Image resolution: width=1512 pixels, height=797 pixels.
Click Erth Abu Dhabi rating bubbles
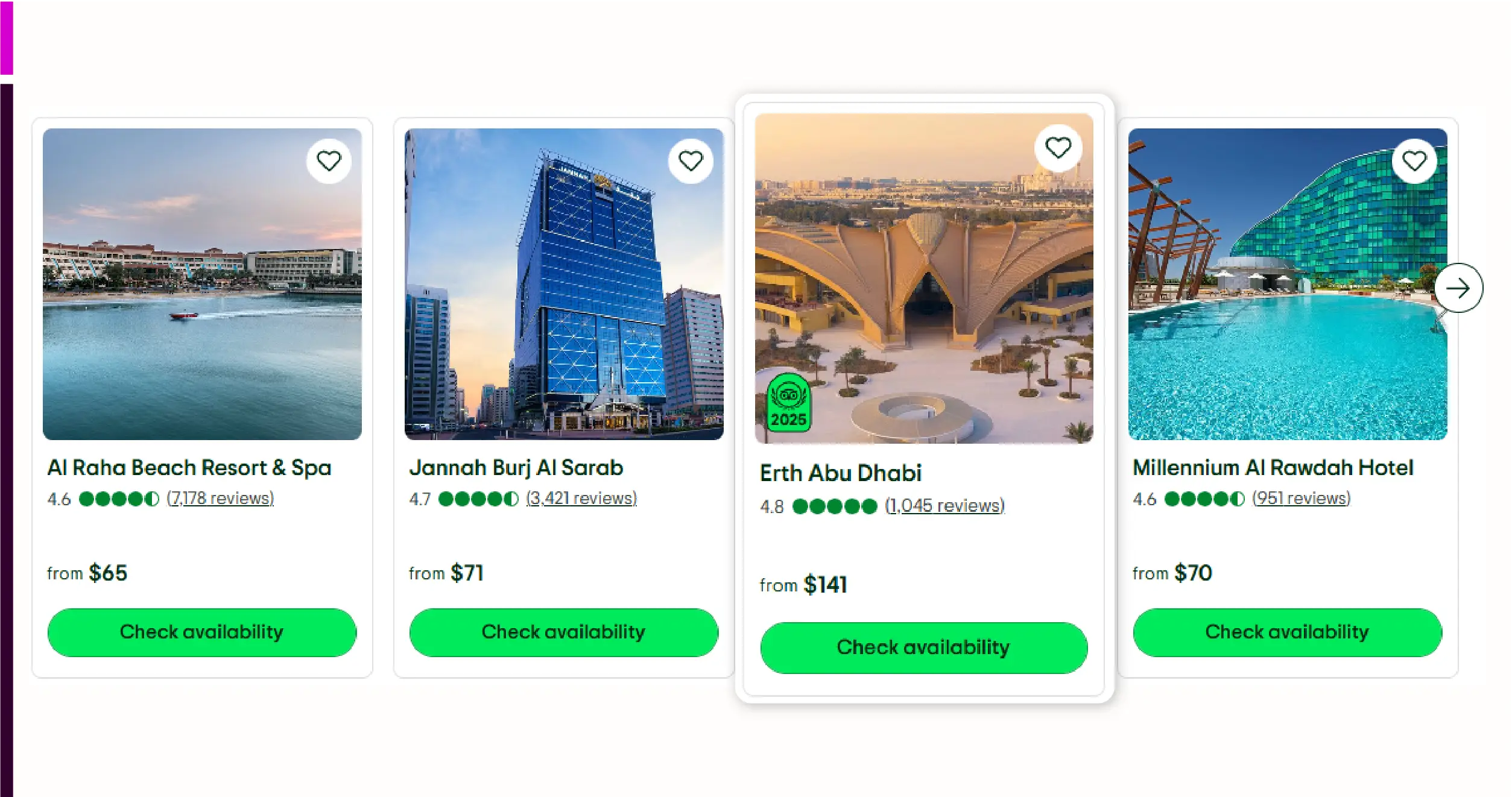point(835,506)
